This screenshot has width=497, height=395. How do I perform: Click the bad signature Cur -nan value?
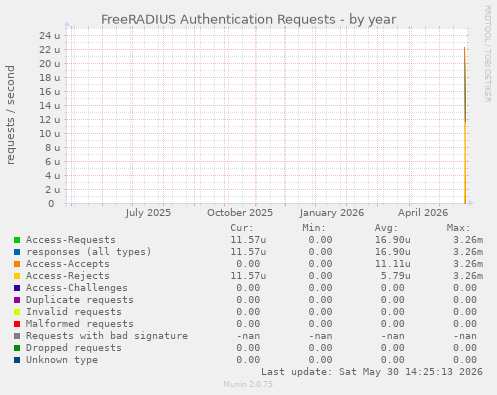tap(248, 336)
